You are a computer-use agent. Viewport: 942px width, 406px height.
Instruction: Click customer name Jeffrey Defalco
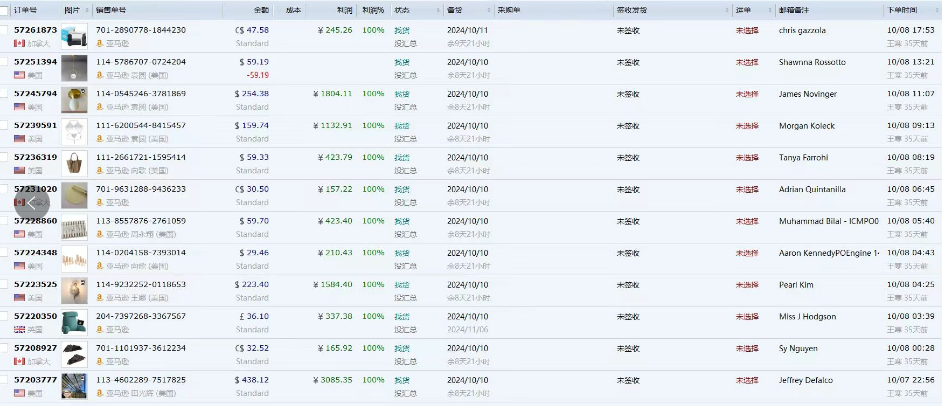tap(806, 380)
